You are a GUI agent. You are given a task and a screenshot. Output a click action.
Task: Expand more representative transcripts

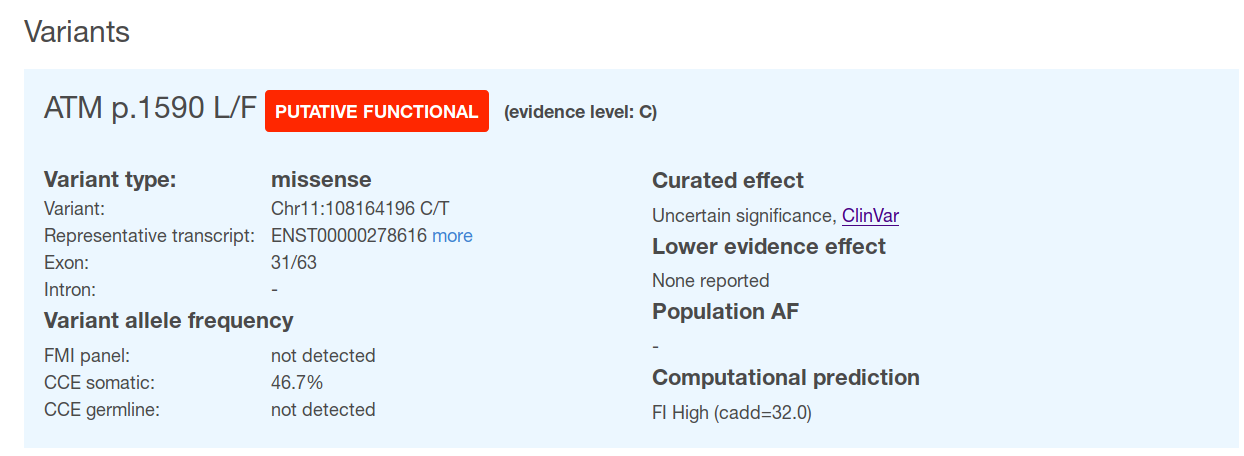(x=452, y=236)
